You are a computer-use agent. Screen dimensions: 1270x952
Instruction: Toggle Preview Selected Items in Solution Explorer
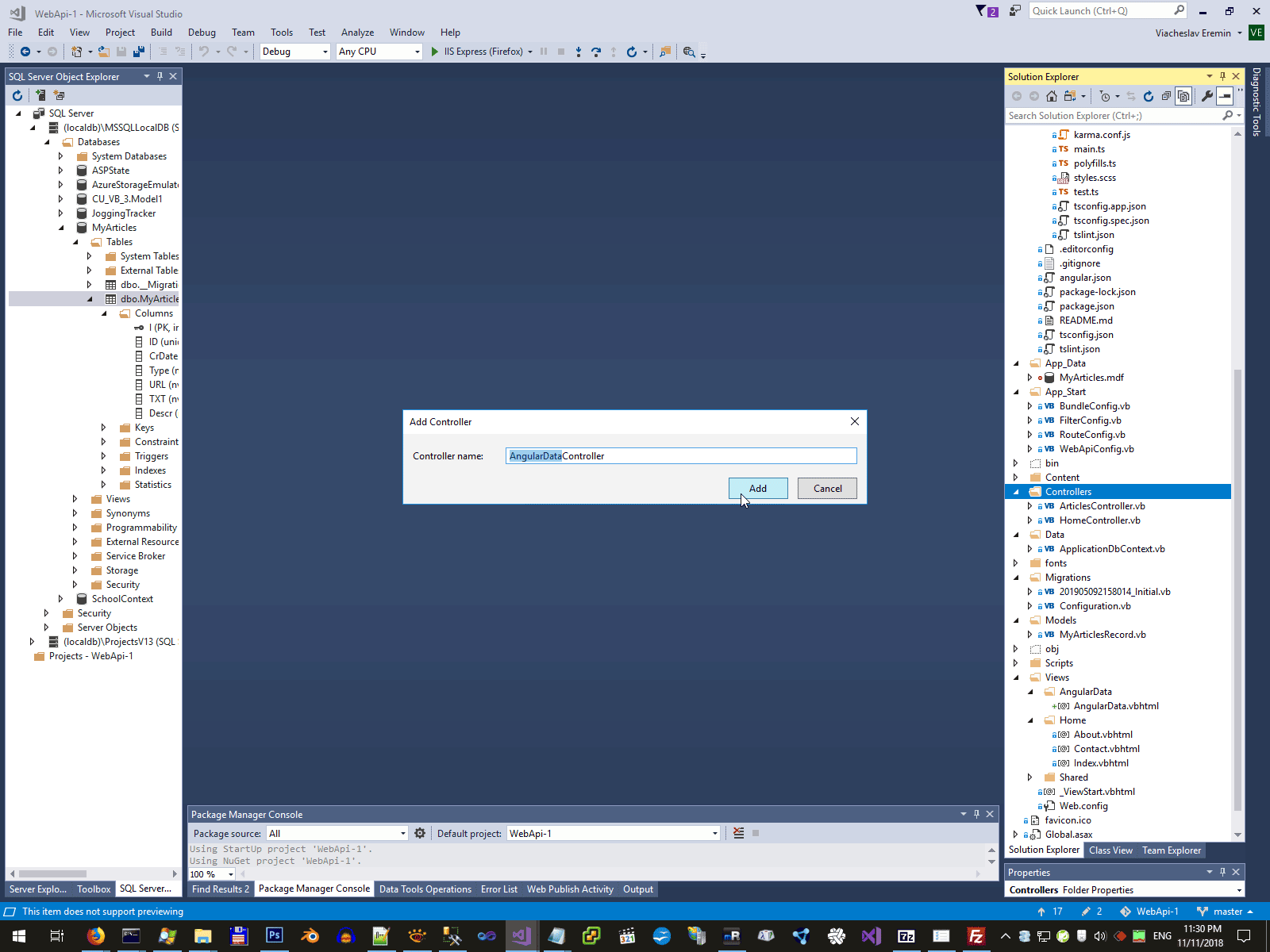coord(1225,96)
